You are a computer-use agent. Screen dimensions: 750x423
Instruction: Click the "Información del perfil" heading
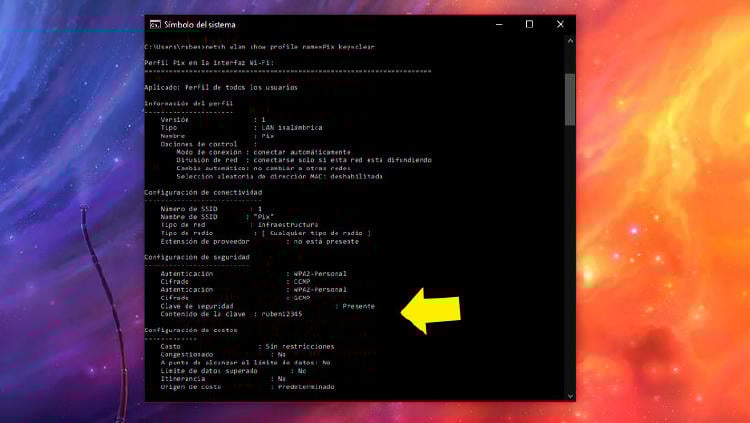188,103
